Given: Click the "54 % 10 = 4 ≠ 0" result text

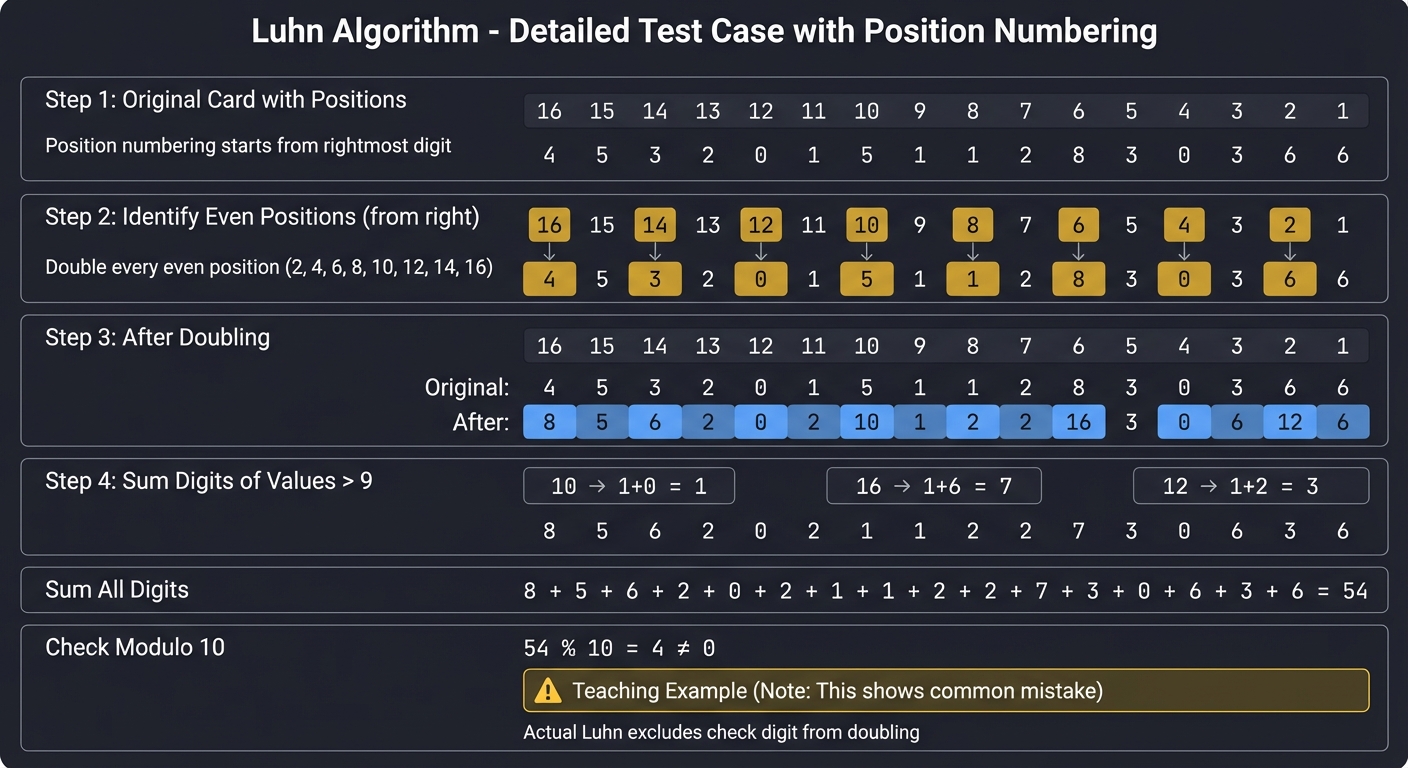Looking at the screenshot, I should [617, 647].
